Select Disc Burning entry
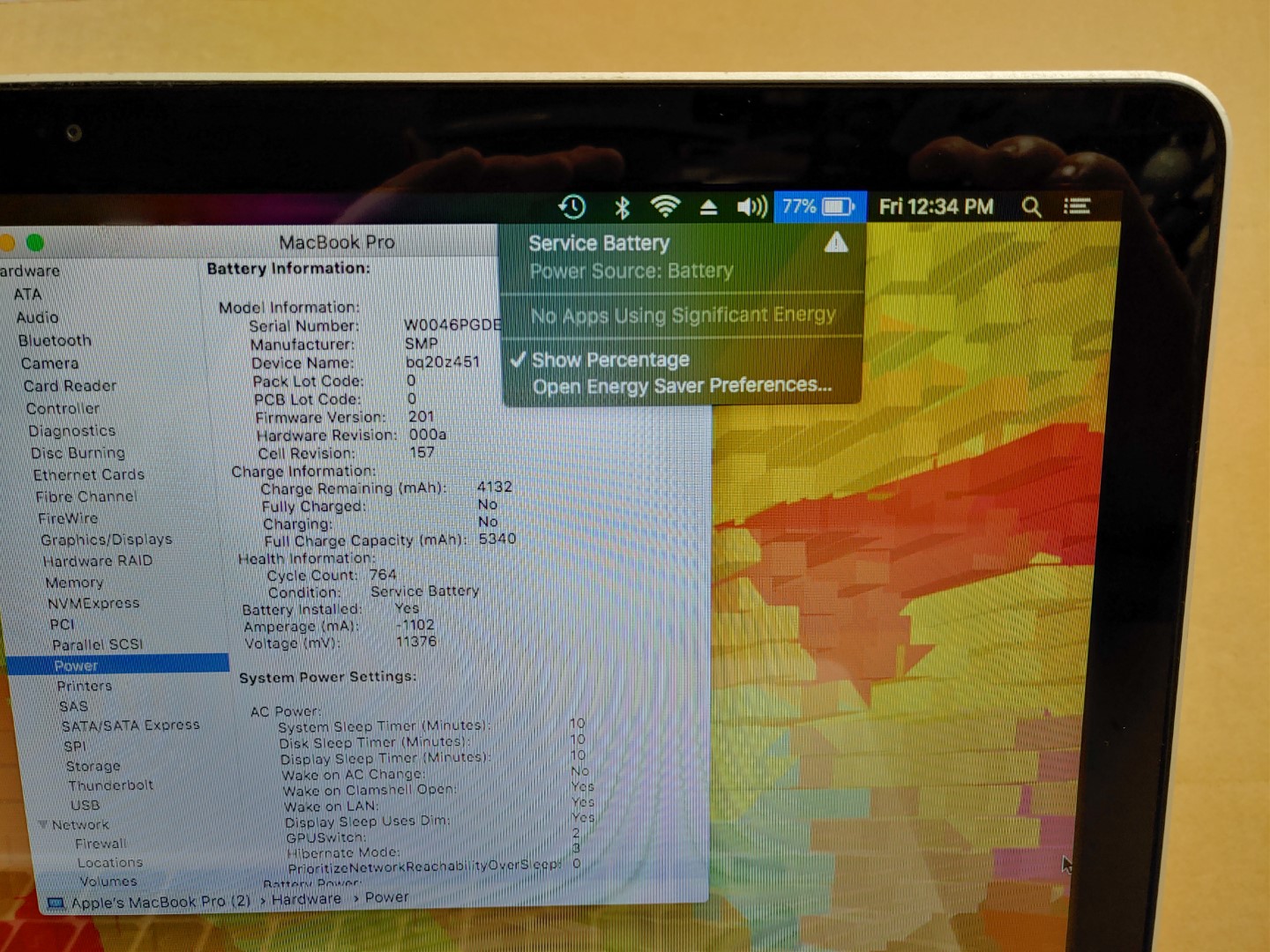Image resolution: width=1270 pixels, height=952 pixels. point(78,452)
